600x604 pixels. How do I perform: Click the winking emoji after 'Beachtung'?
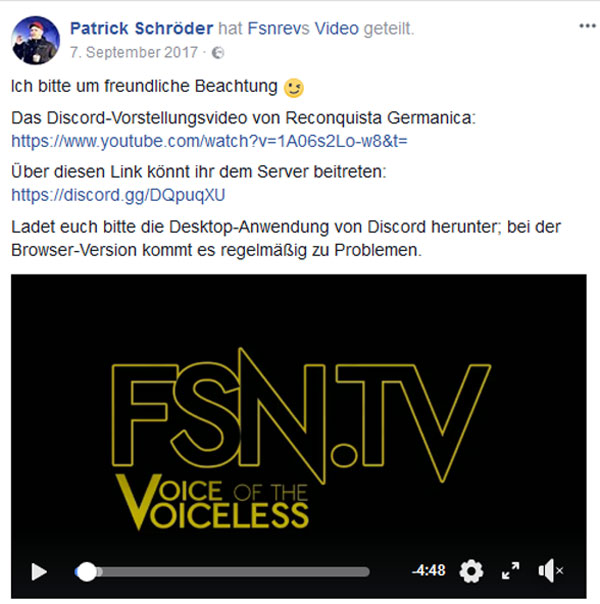pyautogui.click(x=293, y=88)
